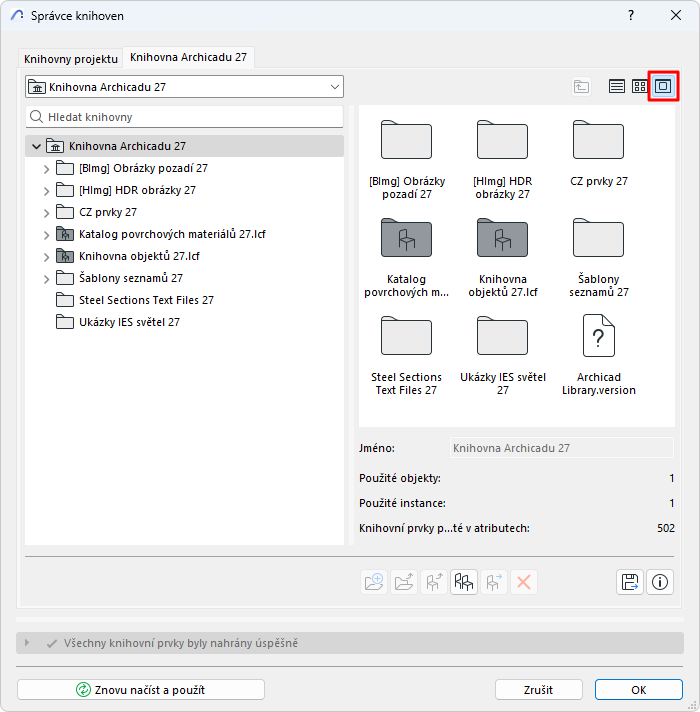Expand the library loading status report
This screenshot has width=700, height=712.
(27, 643)
